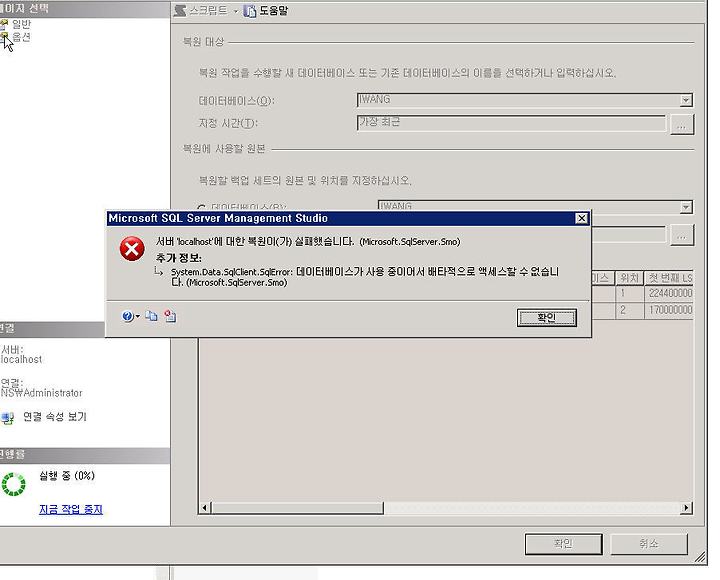Confirm the error dialog with 확인 button
Viewport: 720px width, 580px height.
click(x=546, y=317)
